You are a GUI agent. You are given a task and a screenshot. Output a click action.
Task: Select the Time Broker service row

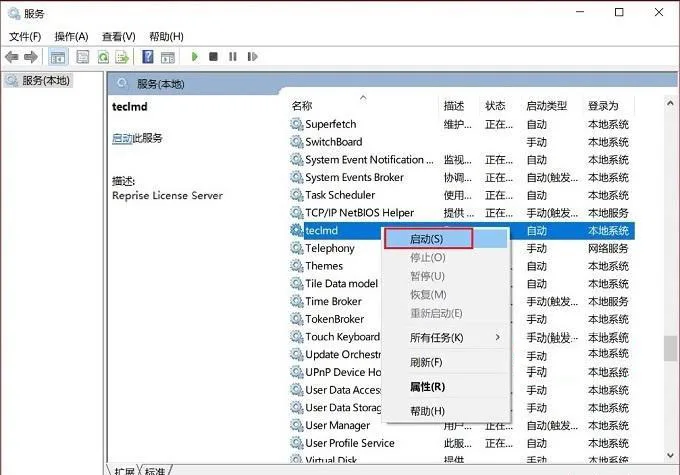(460, 301)
